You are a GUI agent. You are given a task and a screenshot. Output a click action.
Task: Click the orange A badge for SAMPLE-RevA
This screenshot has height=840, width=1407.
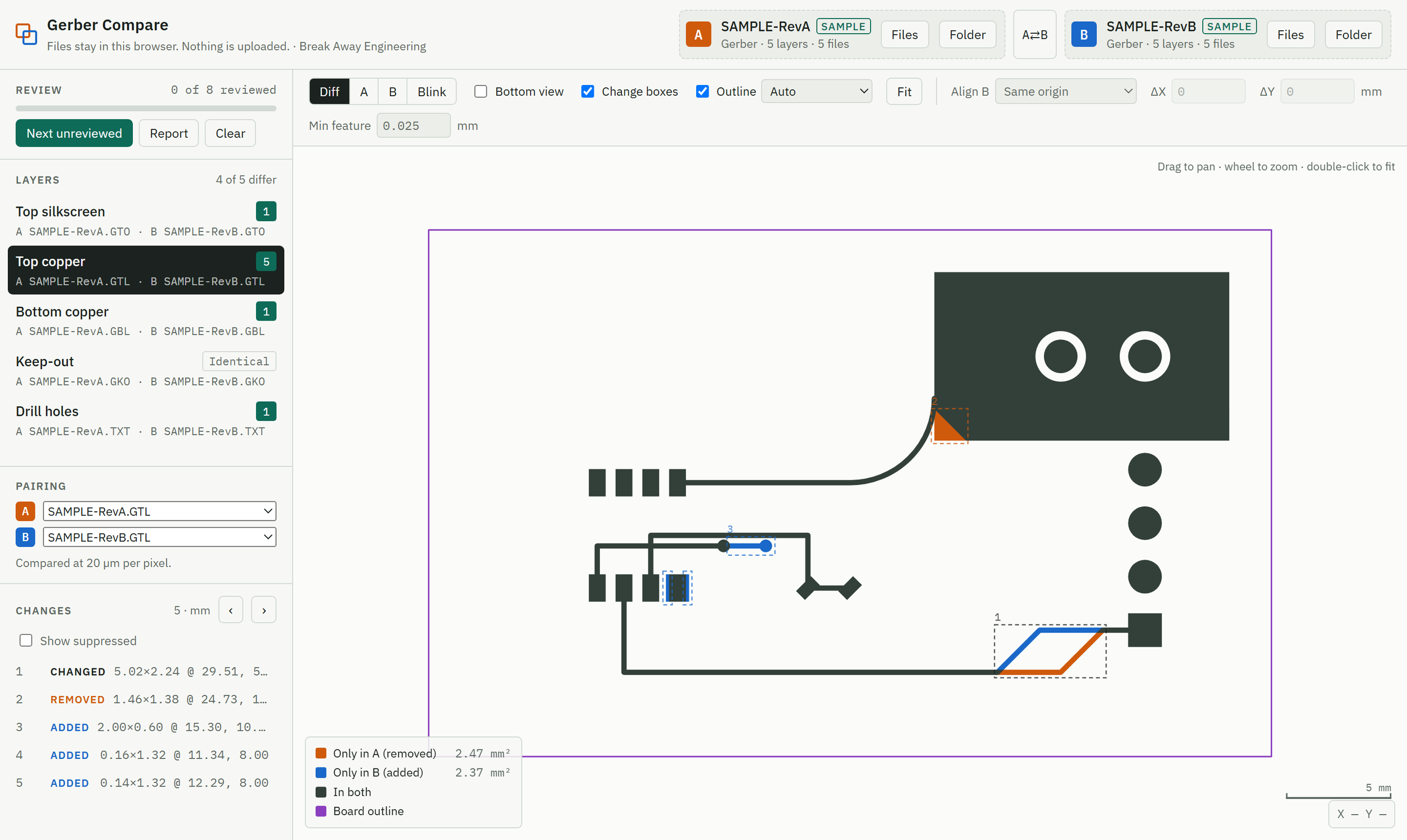click(698, 34)
